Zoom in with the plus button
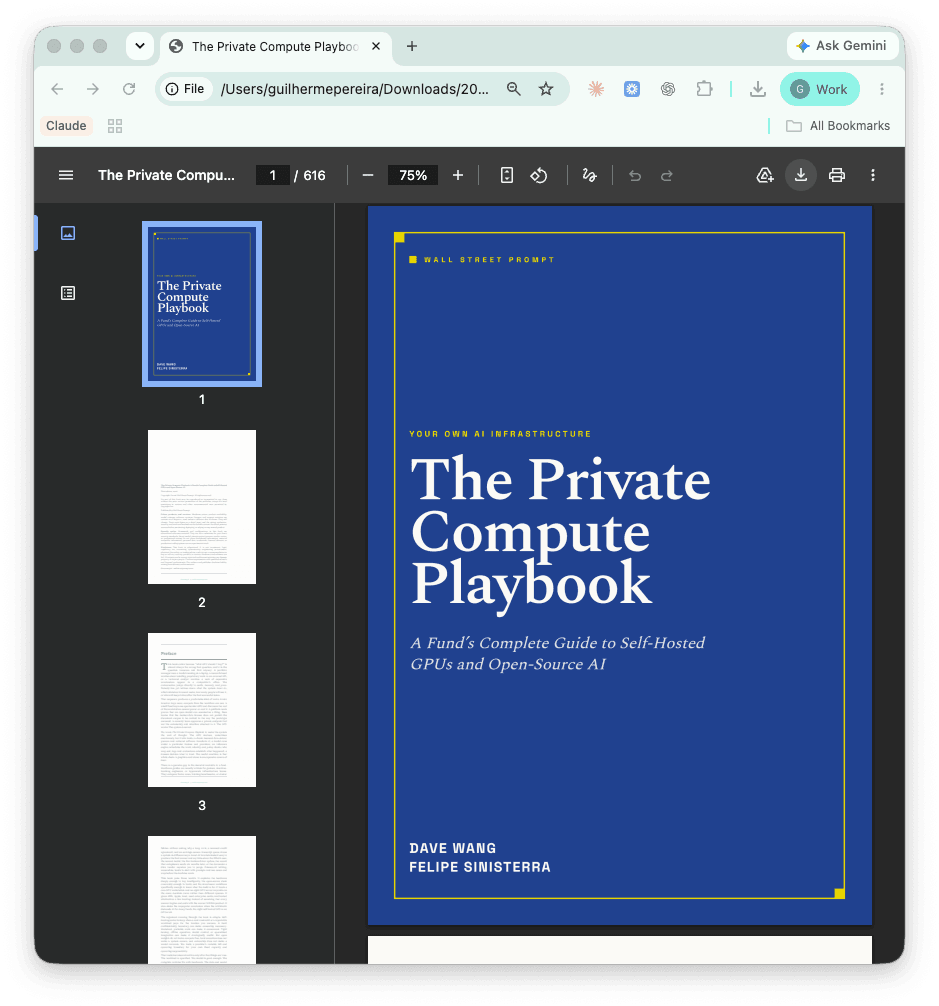 [458, 175]
